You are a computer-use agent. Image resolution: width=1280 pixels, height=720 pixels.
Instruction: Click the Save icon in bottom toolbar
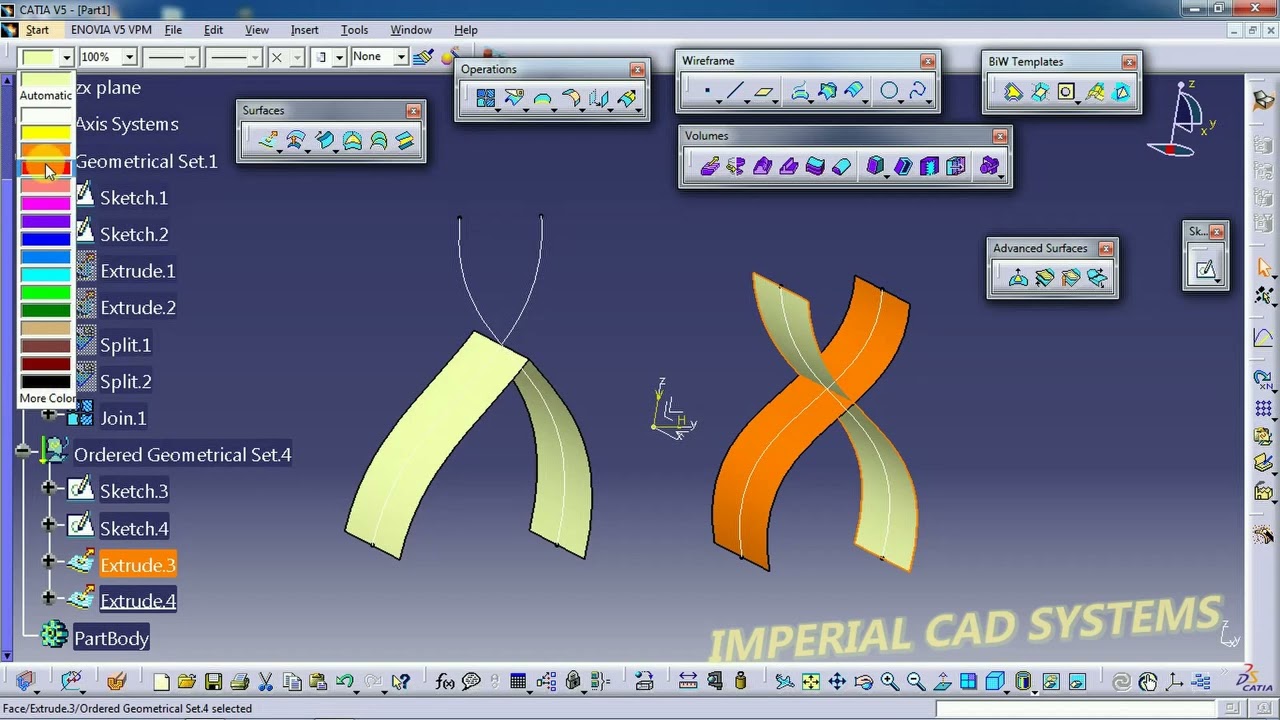pos(213,682)
